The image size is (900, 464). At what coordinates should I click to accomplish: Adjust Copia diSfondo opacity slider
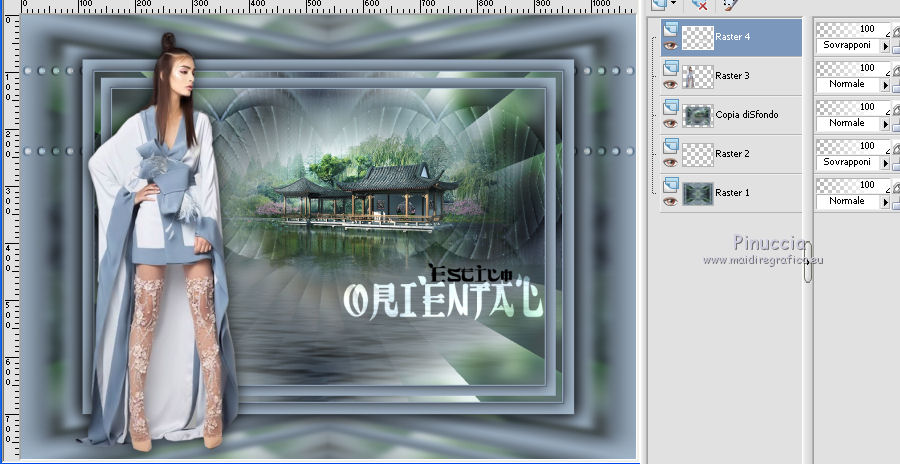pyautogui.click(x=853, y=107)
